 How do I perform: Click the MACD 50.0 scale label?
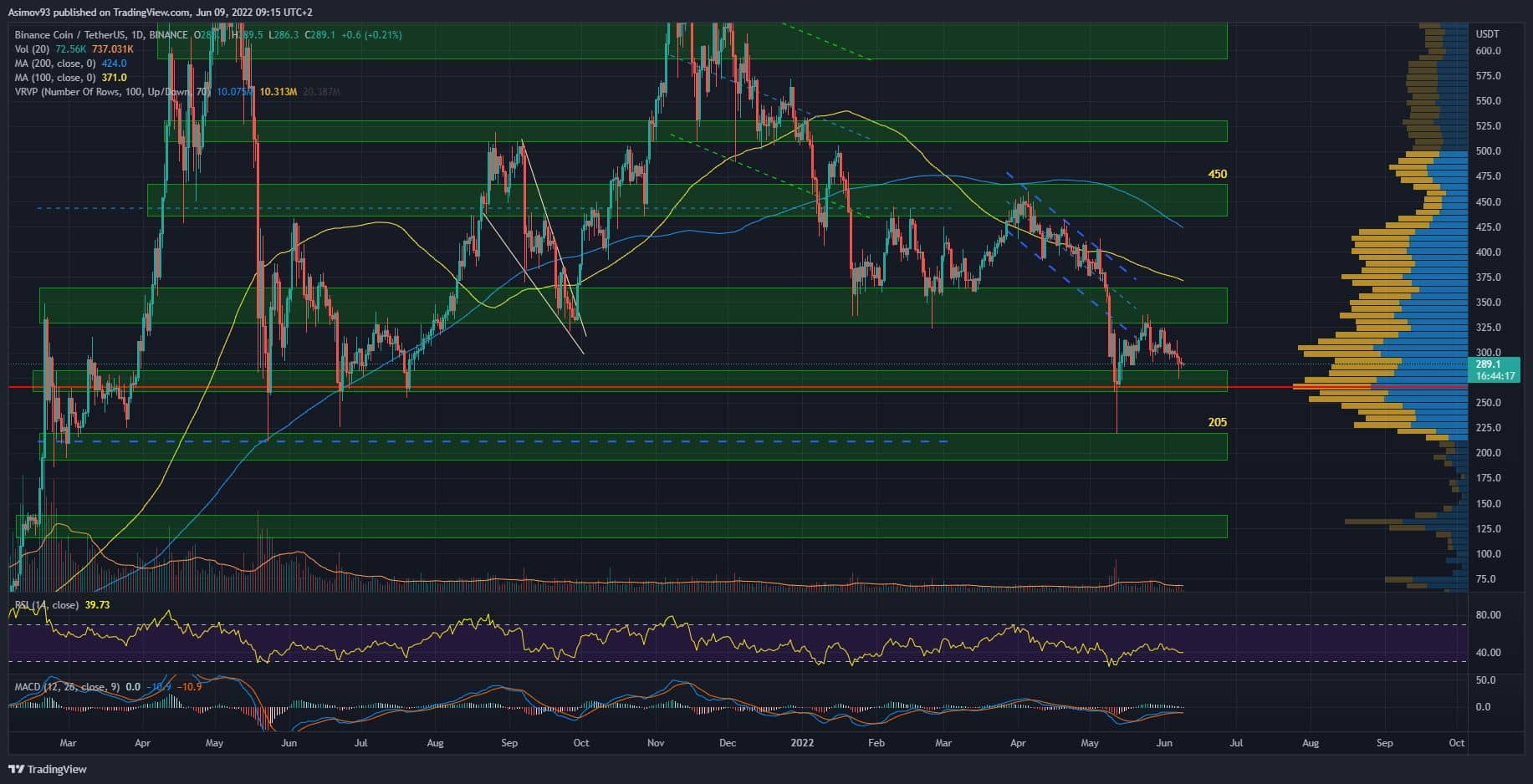(1485, 681)
